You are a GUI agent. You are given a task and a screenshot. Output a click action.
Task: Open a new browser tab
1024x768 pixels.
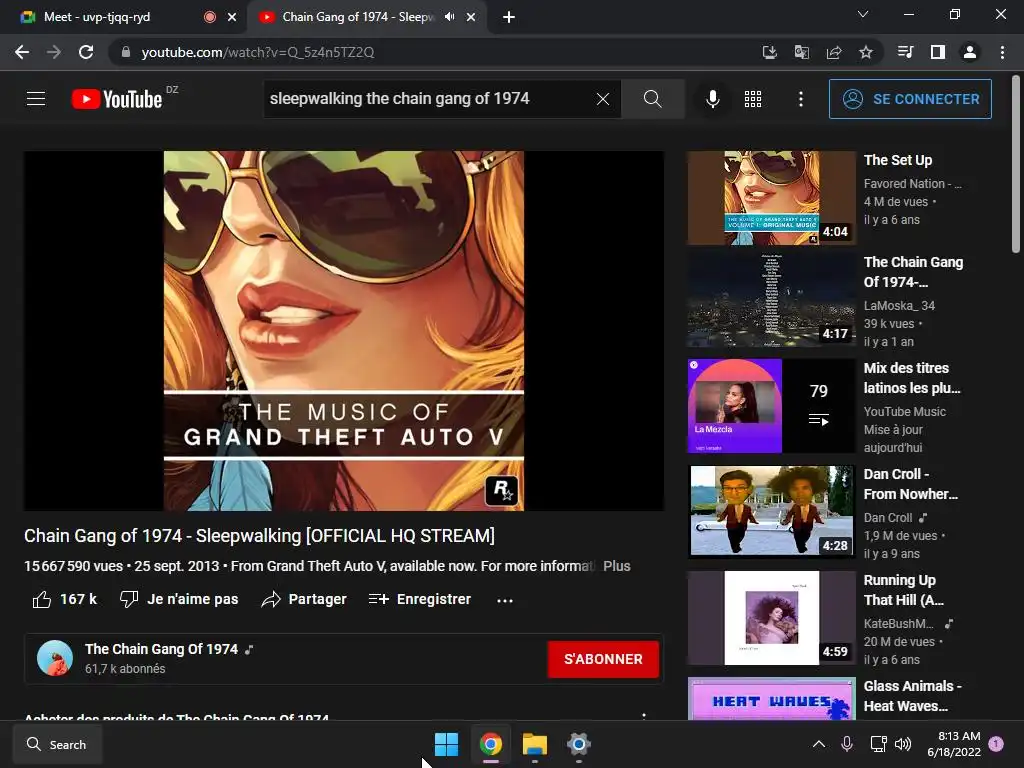click(509, 18)
